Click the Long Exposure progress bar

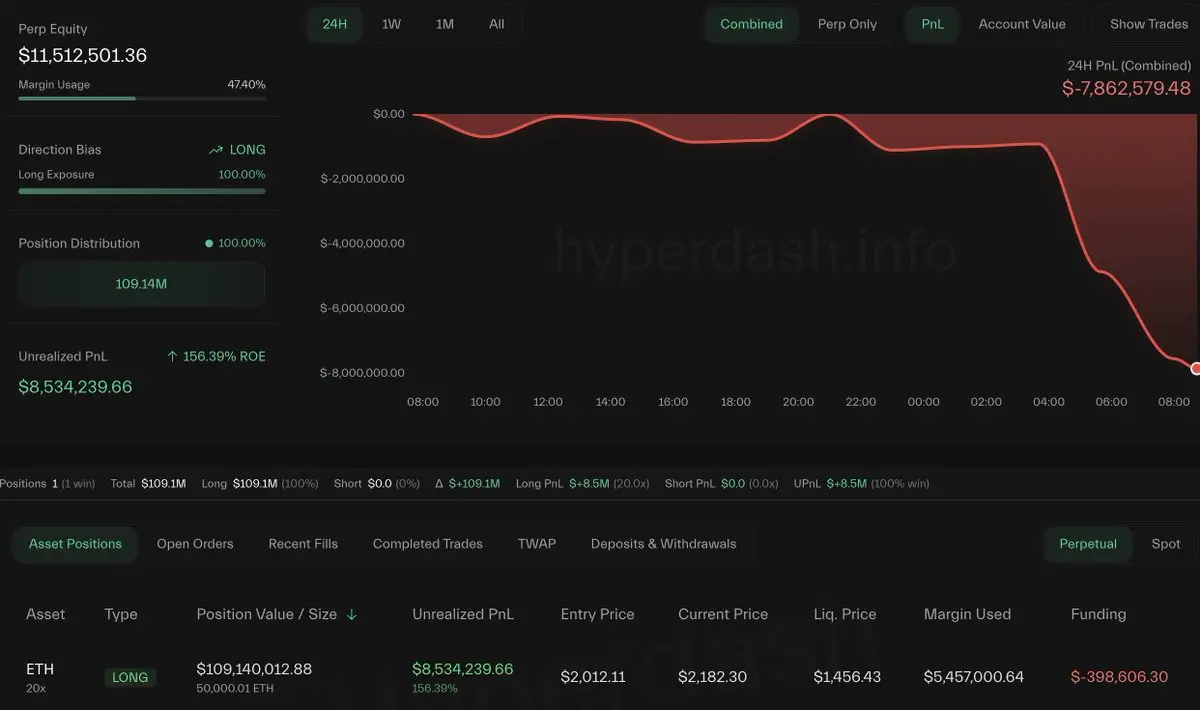(142, 191)
